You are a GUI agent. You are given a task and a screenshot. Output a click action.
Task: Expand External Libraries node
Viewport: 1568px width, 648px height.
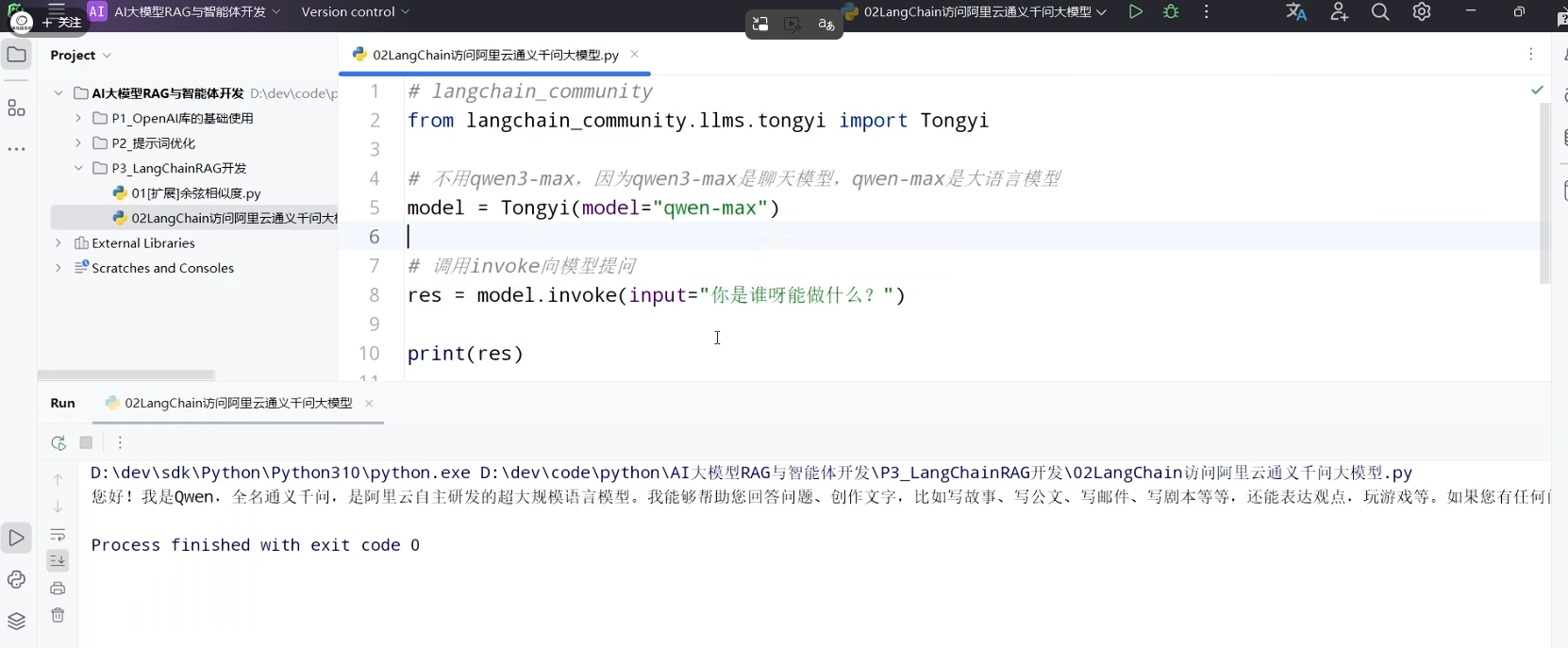tap(58, 243)
